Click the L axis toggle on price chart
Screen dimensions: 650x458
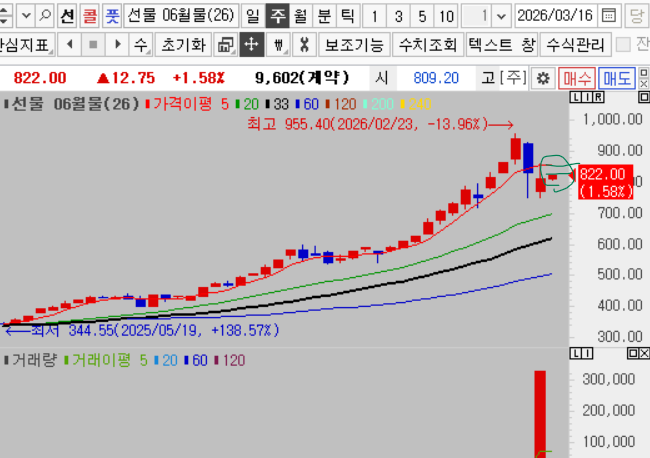[575, 97]
